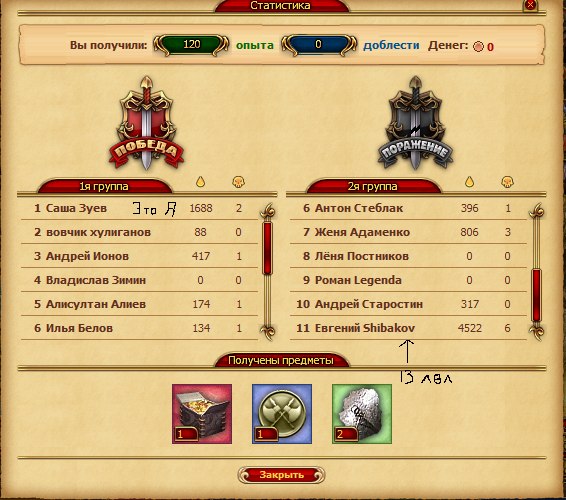
Task: Click the up arrow of group 2 scrollbar
Action: [537, 211]
